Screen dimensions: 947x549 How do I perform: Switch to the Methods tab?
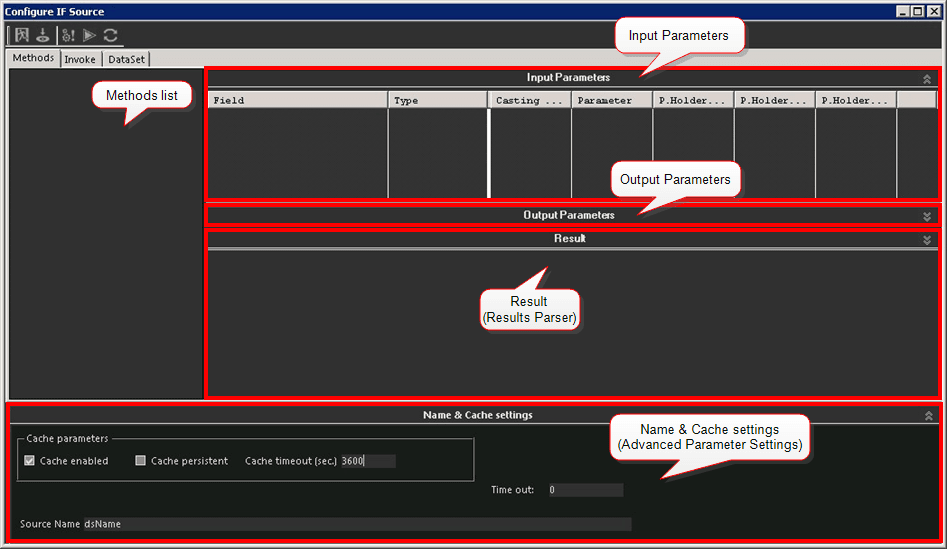(33, 58)
